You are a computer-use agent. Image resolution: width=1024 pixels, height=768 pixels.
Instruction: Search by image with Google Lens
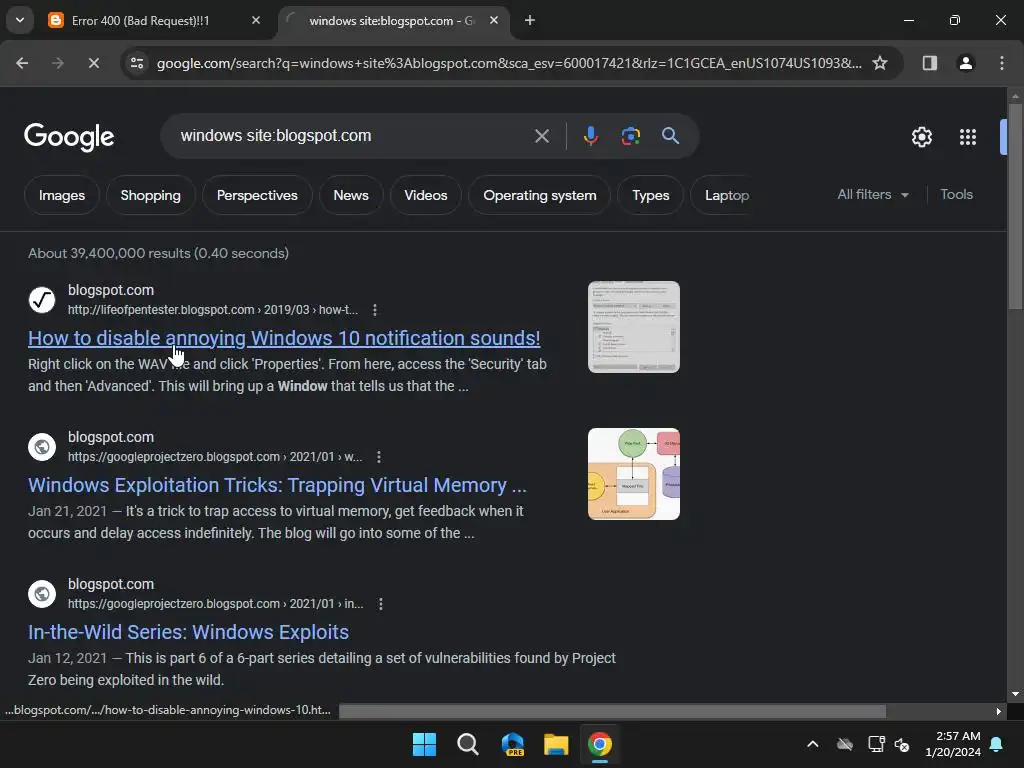630,136
